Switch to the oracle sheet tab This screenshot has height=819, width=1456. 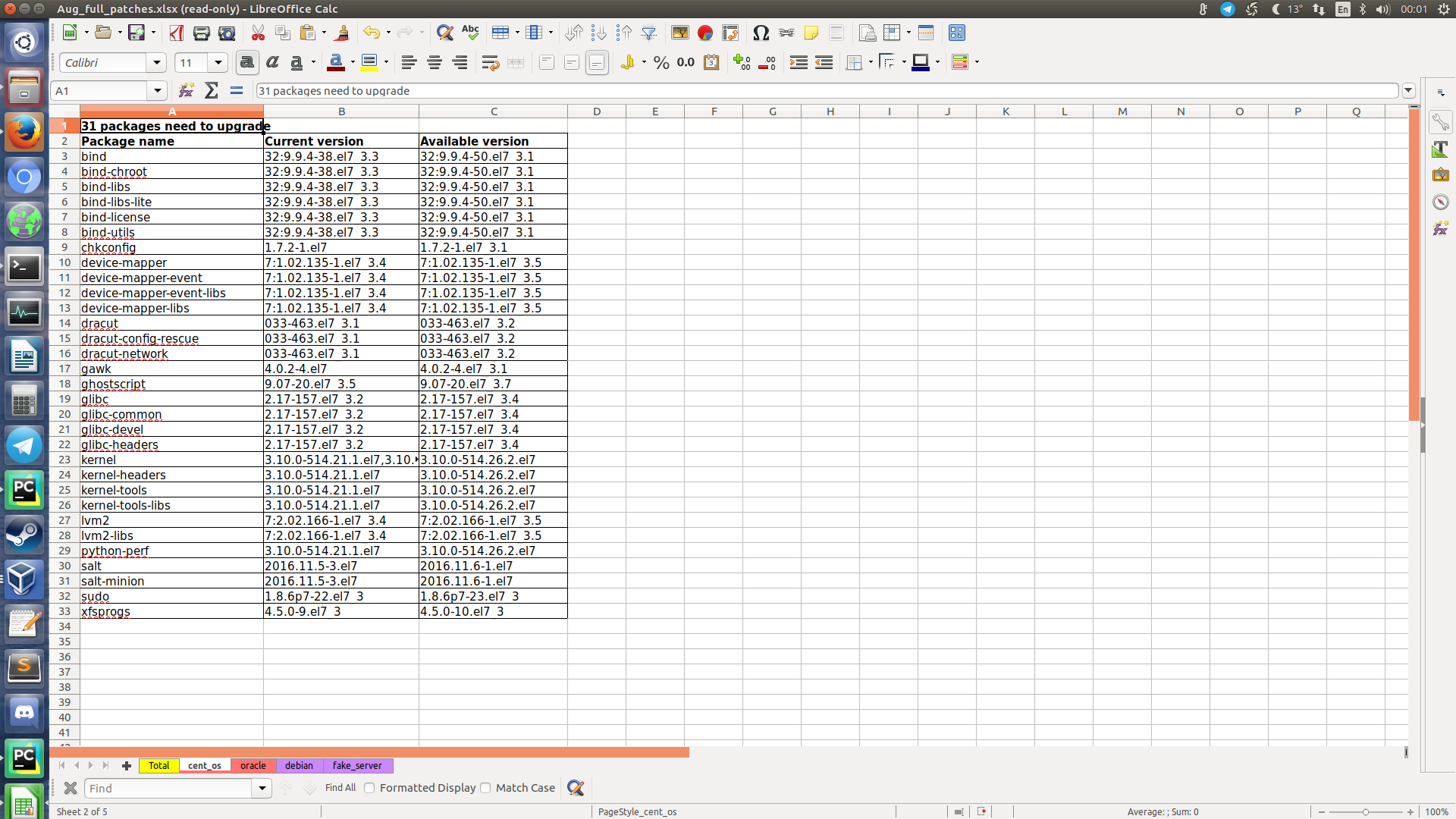pyautogui.click(x=253, y=766)
